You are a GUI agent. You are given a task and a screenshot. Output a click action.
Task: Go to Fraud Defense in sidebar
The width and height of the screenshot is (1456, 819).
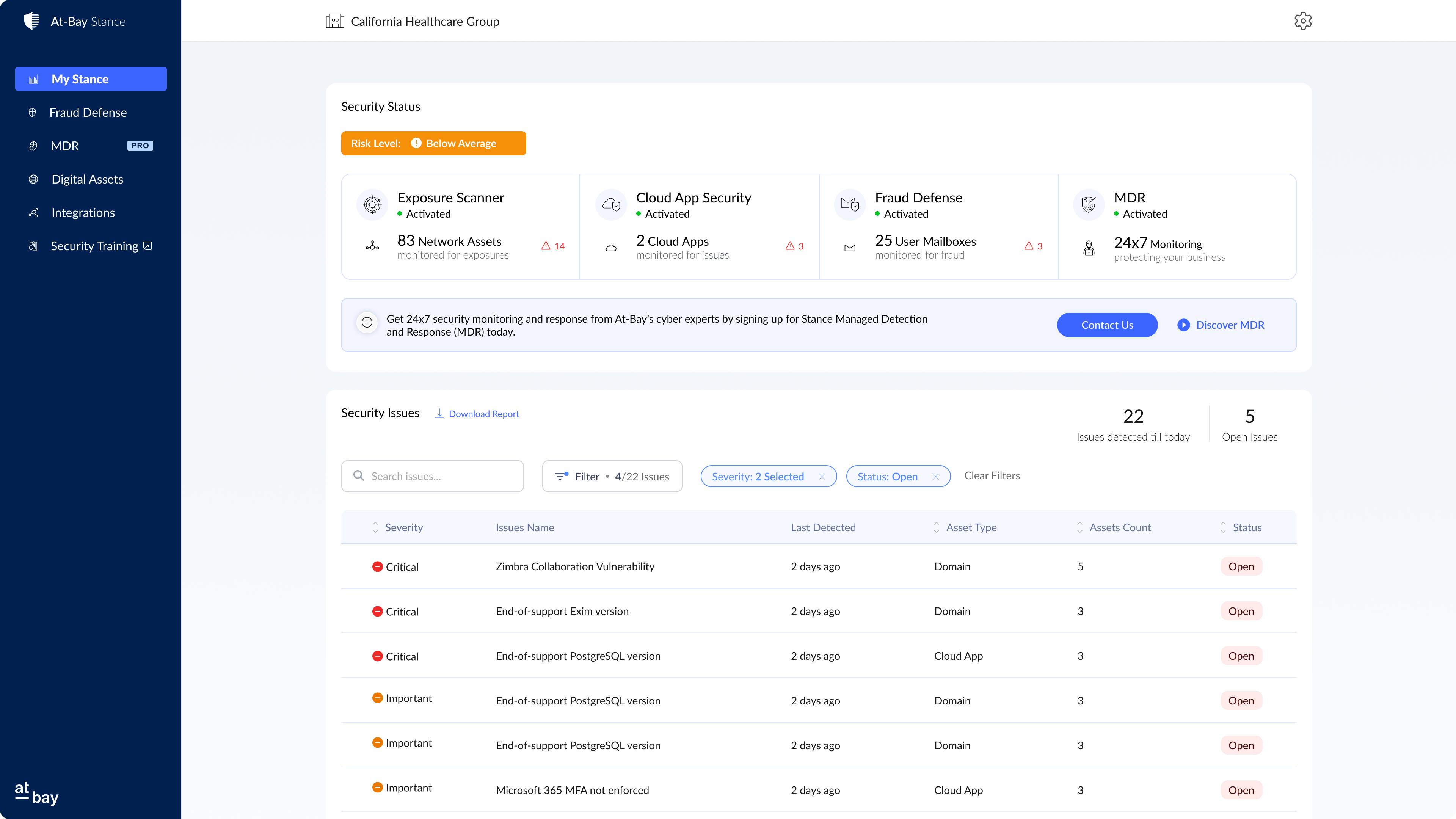[88, 113]
